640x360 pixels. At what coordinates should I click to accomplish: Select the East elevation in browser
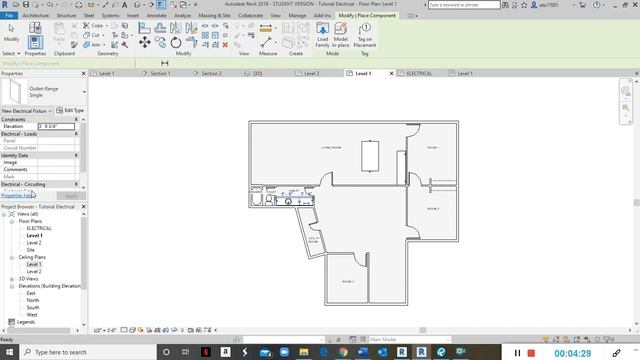click(31, 293)
